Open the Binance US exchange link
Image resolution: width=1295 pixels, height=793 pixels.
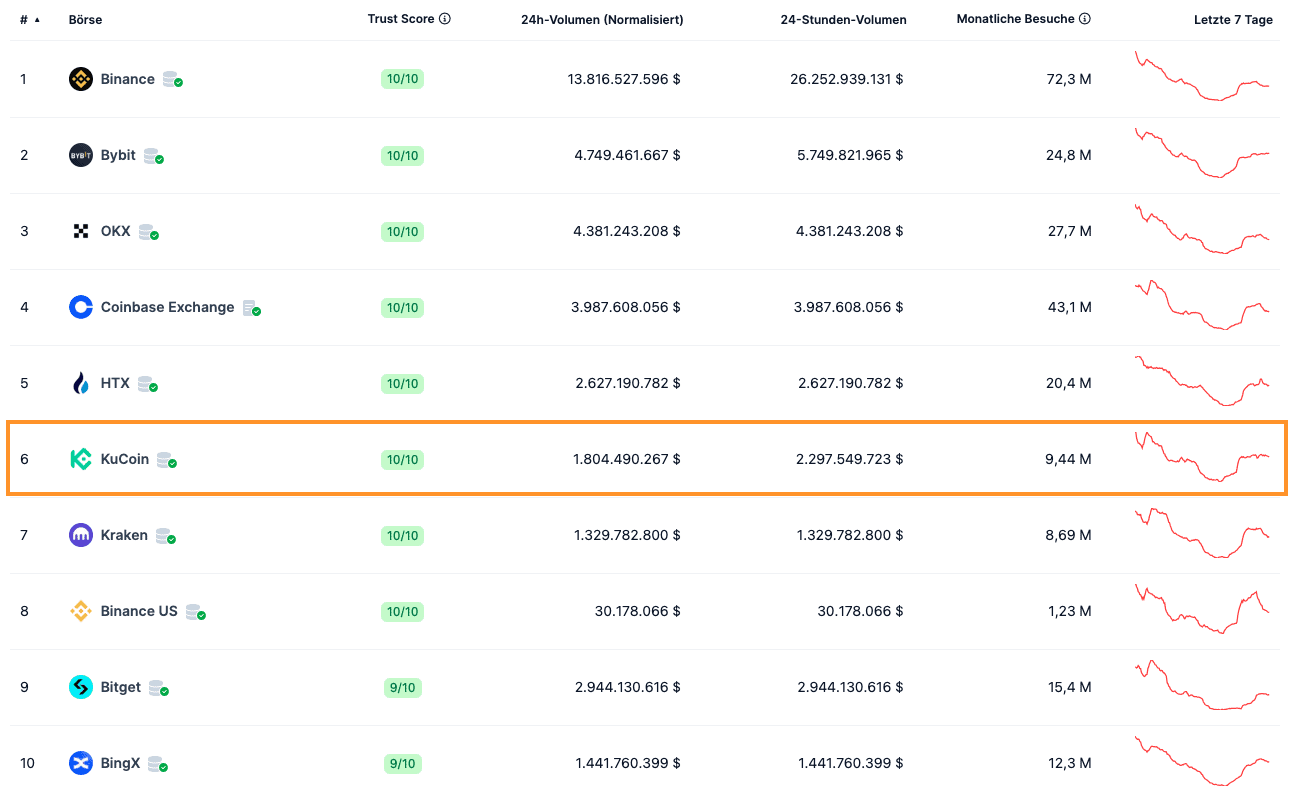pos(139,611)
